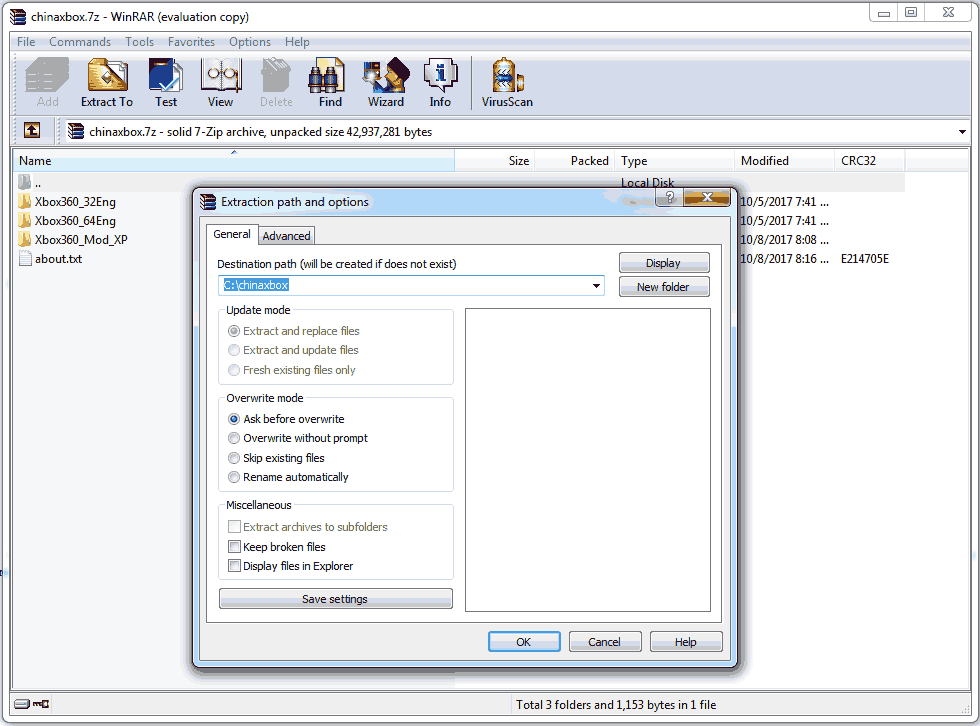Screen dimensions: 980x726
Task: Select the Xbox360_32Eng folder name
Action: pos(75,202)
